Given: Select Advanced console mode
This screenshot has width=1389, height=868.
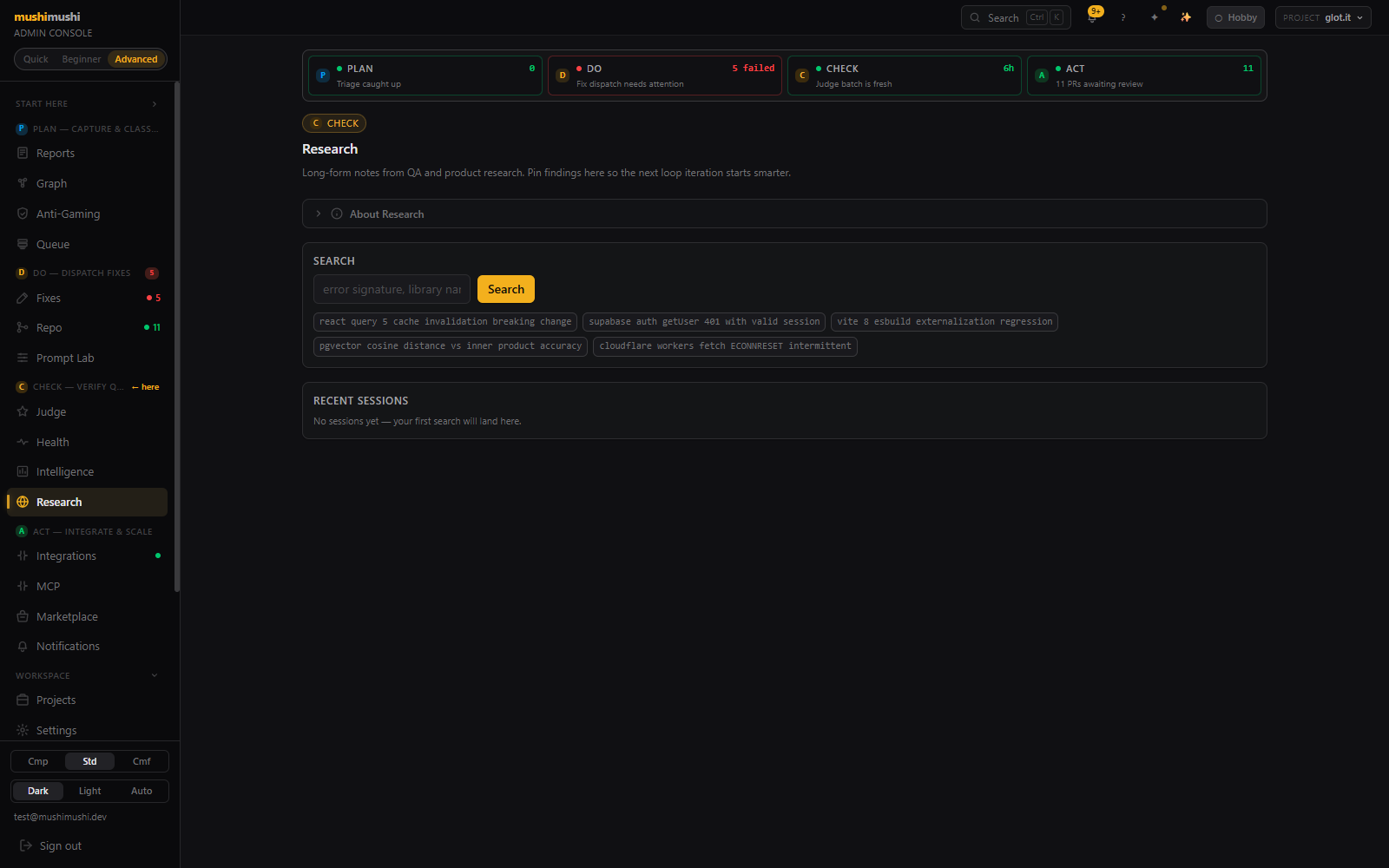Looking at the screenshot, I should pos(136,59).
